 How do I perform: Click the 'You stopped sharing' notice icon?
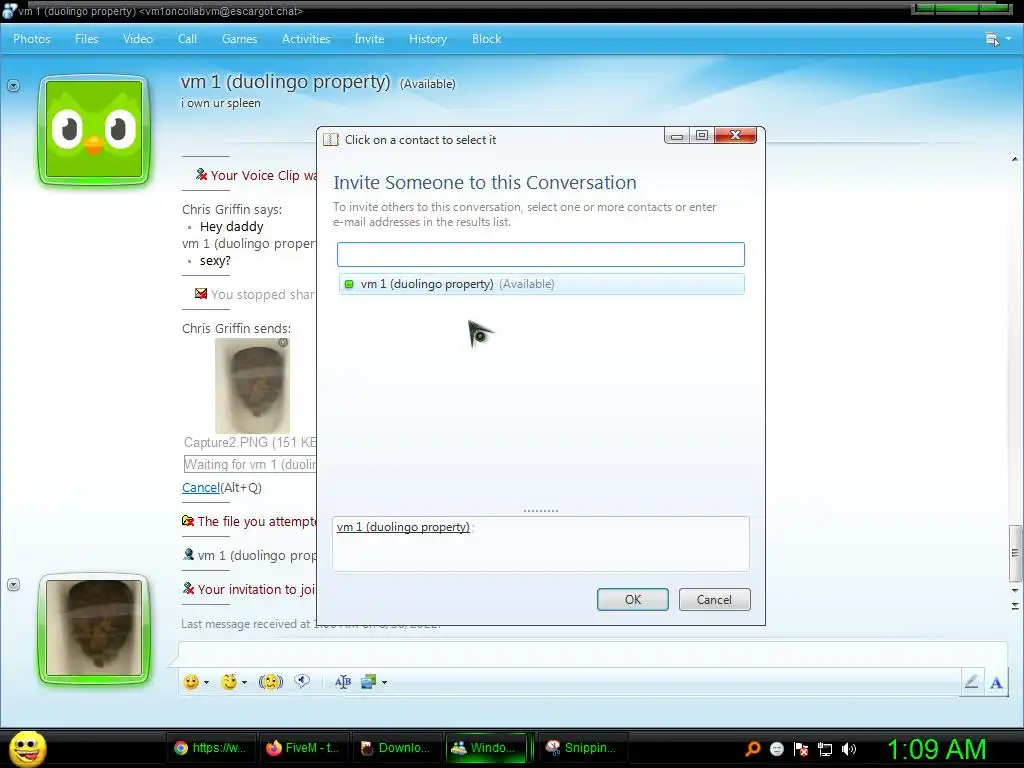[201, 294]
